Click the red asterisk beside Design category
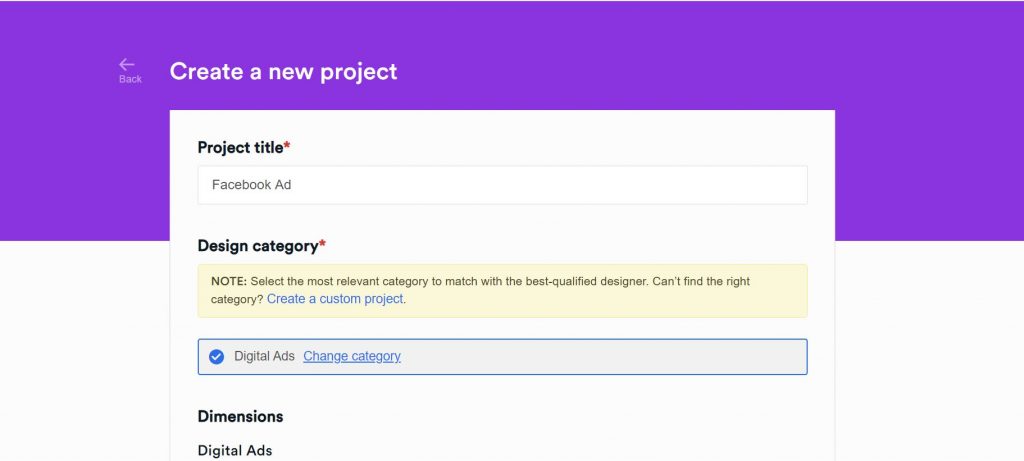This screenshot has width=1024, height=461. tap(322, 244)
